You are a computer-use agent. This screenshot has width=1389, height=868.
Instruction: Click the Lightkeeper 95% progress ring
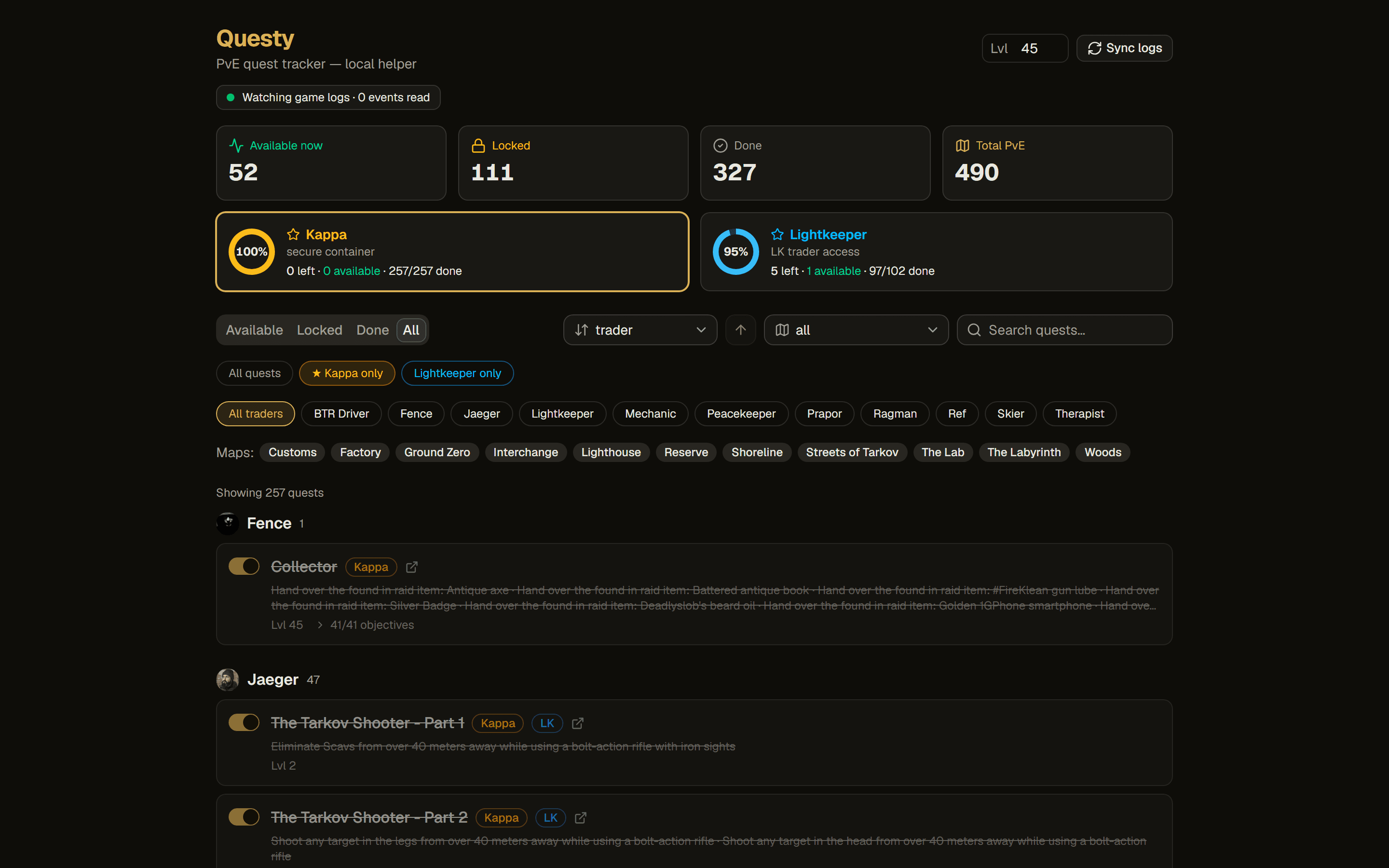(736, 251)
